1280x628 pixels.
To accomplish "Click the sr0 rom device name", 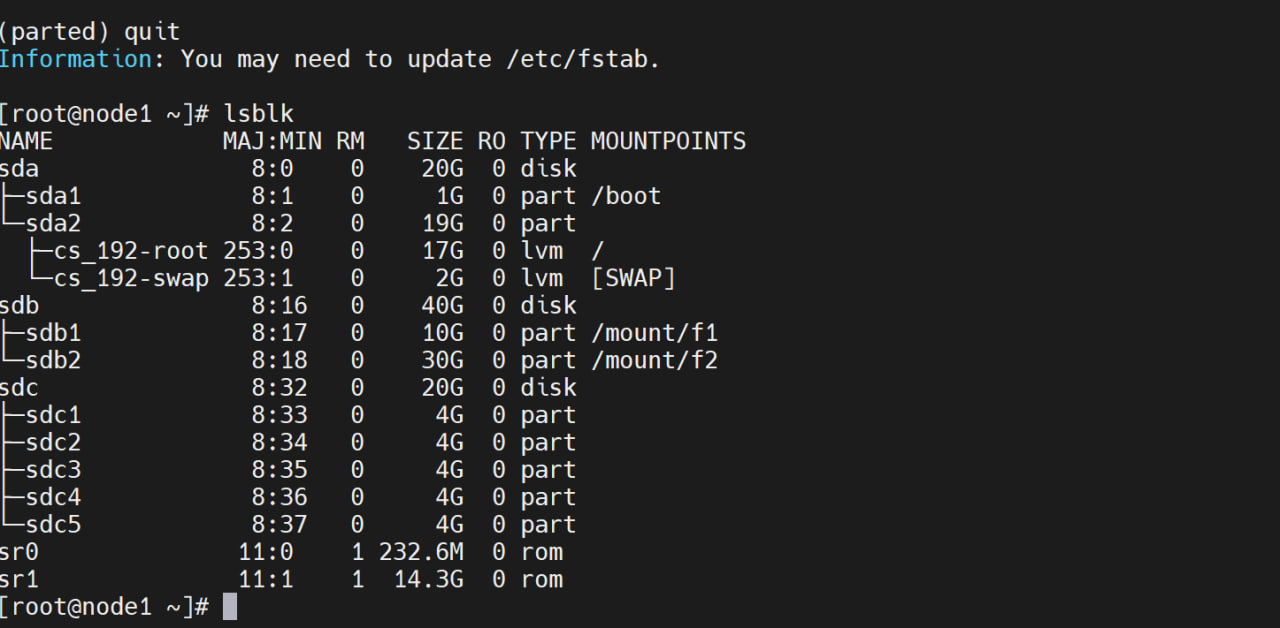I will (x=20, y=552).
